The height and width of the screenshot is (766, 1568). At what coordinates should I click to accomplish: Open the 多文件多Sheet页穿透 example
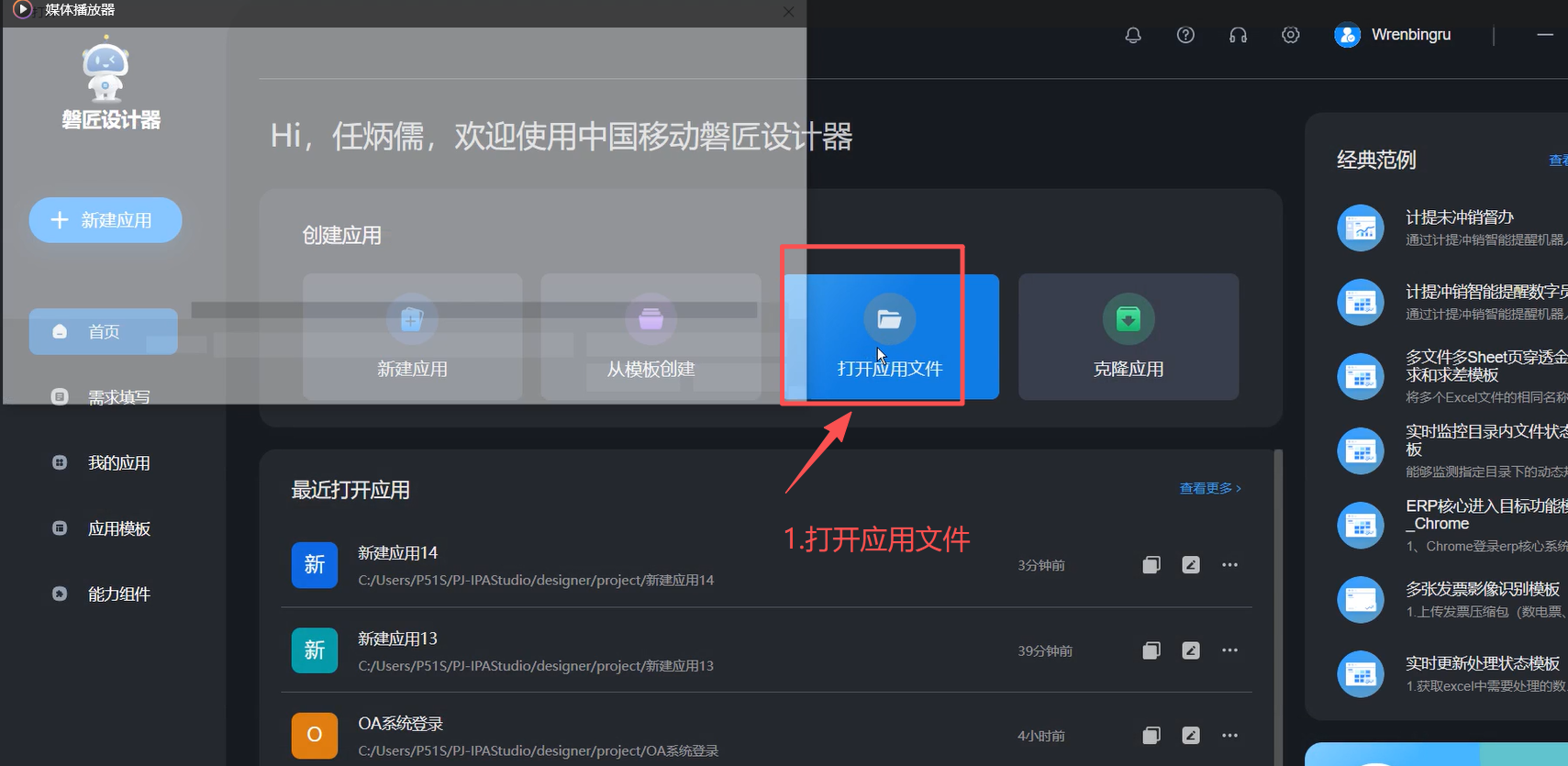1486,366
